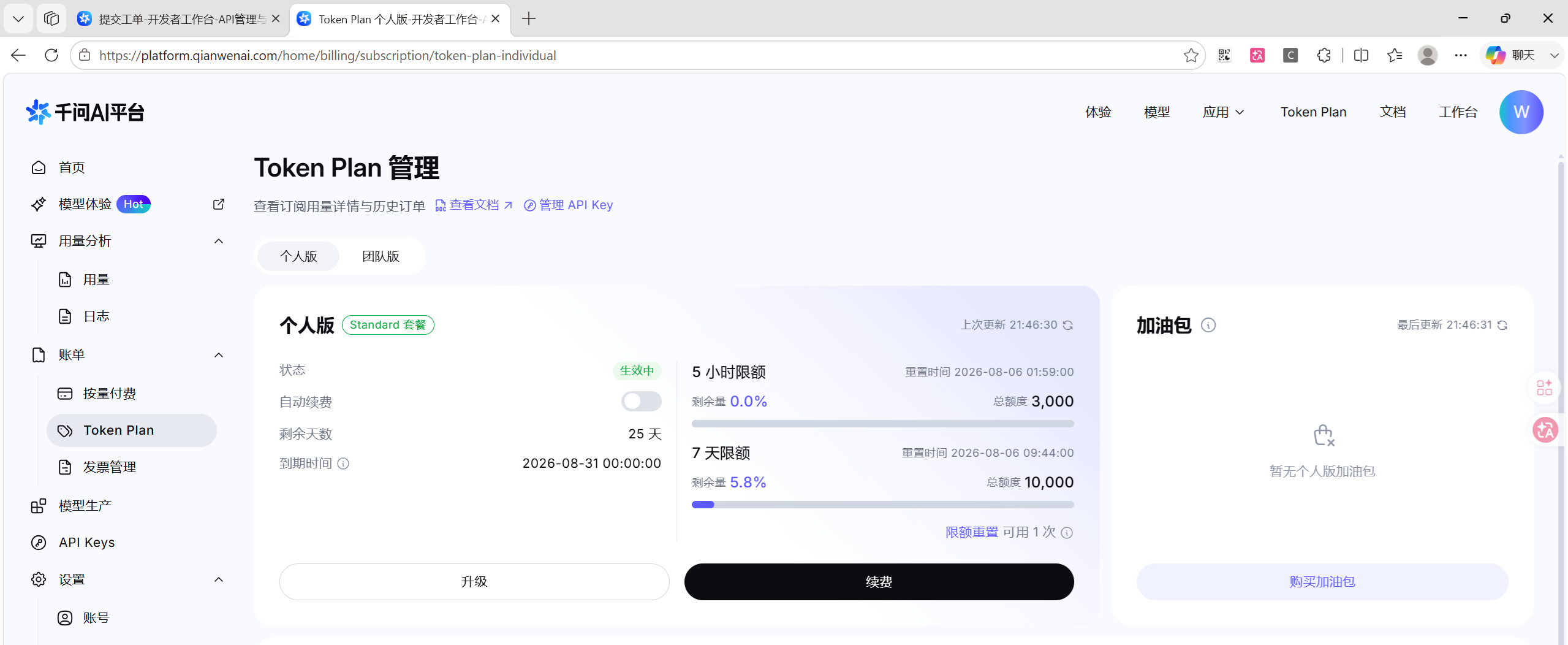Open 模型 in top navigation

coord(1157,112)
